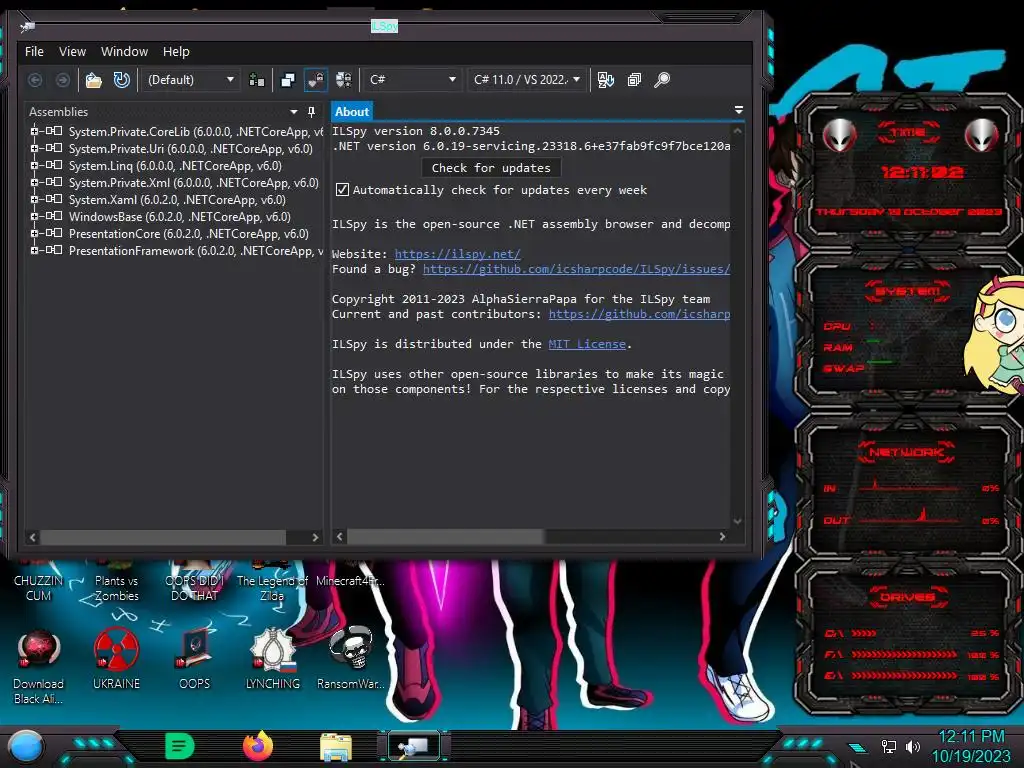Viewport: 1024px width, 768px height.
Task: Open the (Default) assembly list dropdown
Action: pos(191,80)
